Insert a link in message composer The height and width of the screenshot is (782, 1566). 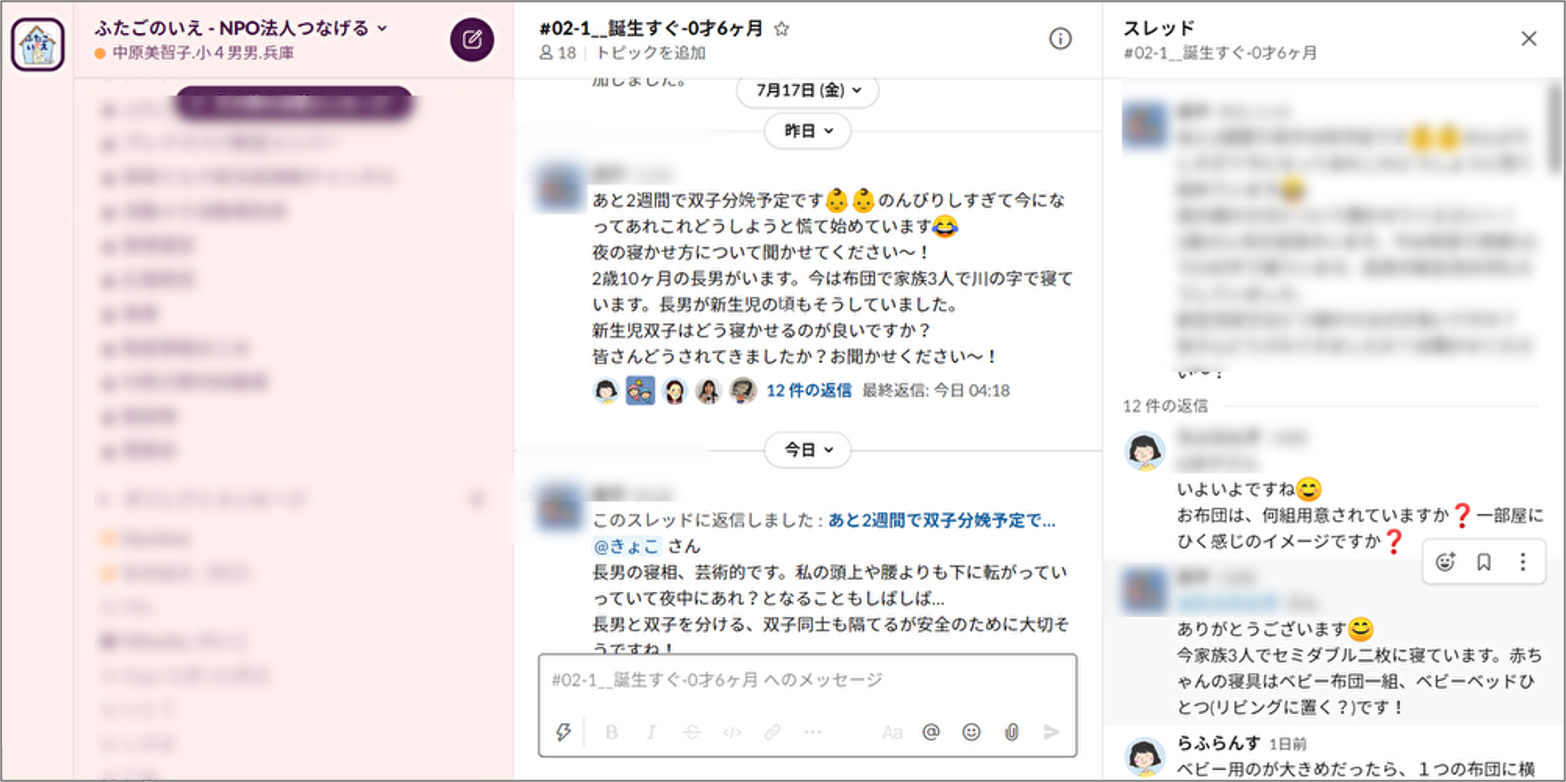click(x=772, y=732)
